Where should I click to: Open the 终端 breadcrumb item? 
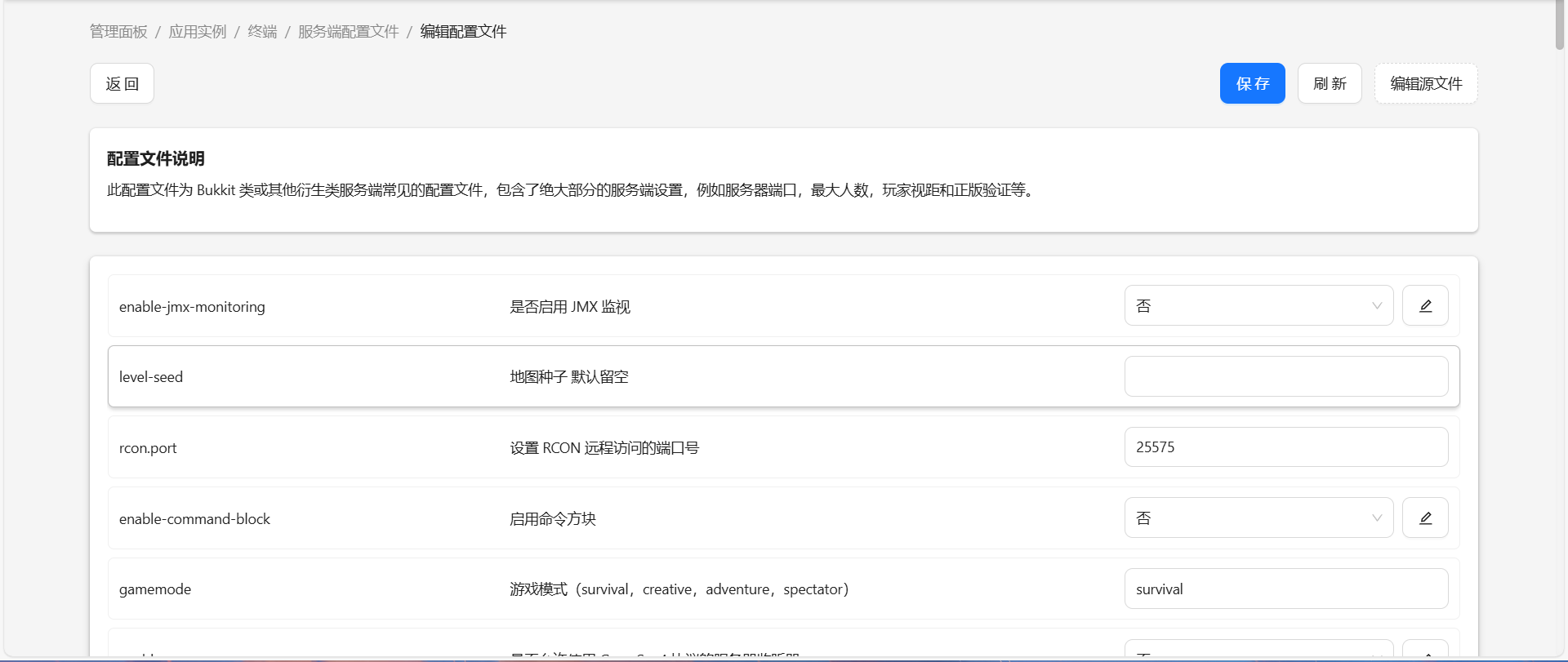coord(262,32)
